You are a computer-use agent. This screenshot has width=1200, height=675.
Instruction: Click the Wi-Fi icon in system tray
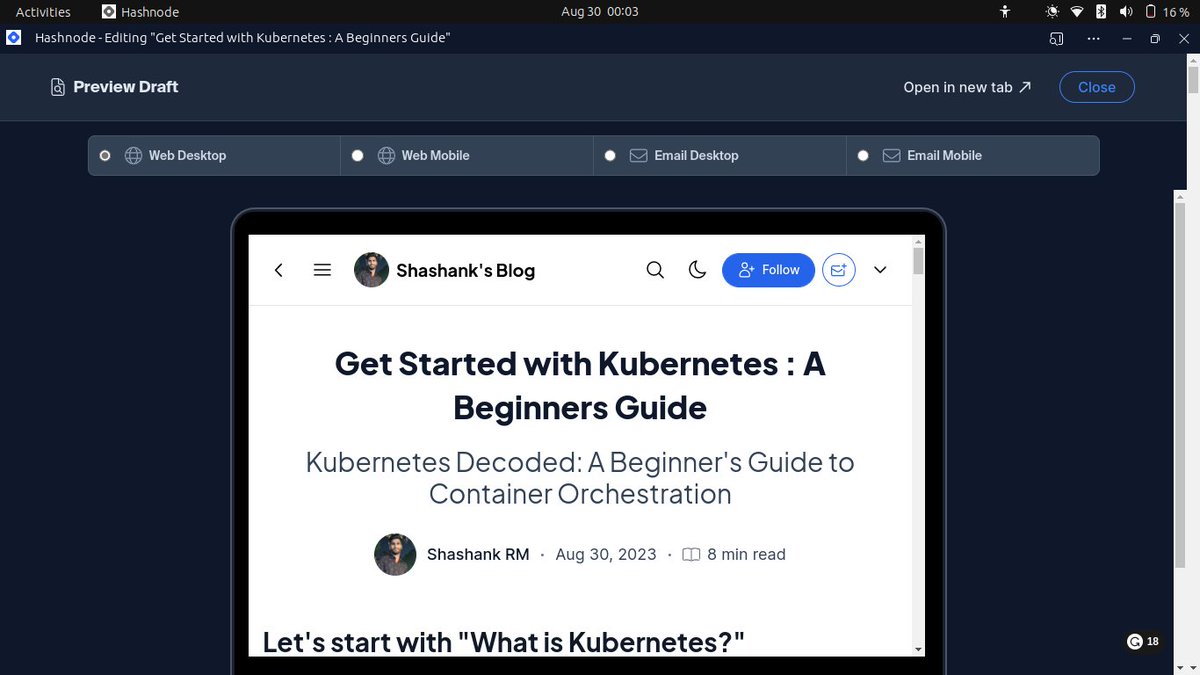pos(1077,12)
